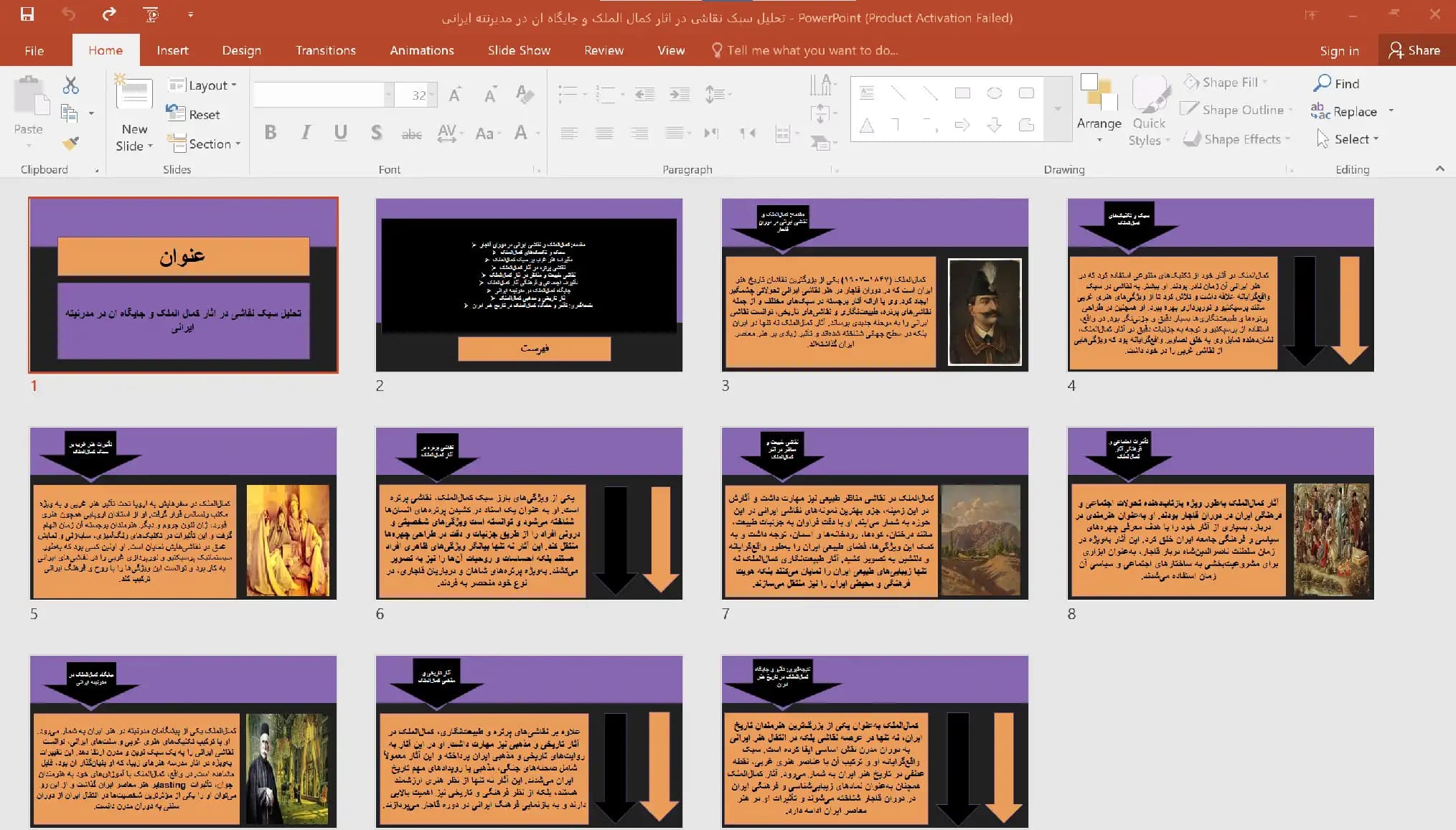Open the Select dropdown in Editing

pos(1348,139)
